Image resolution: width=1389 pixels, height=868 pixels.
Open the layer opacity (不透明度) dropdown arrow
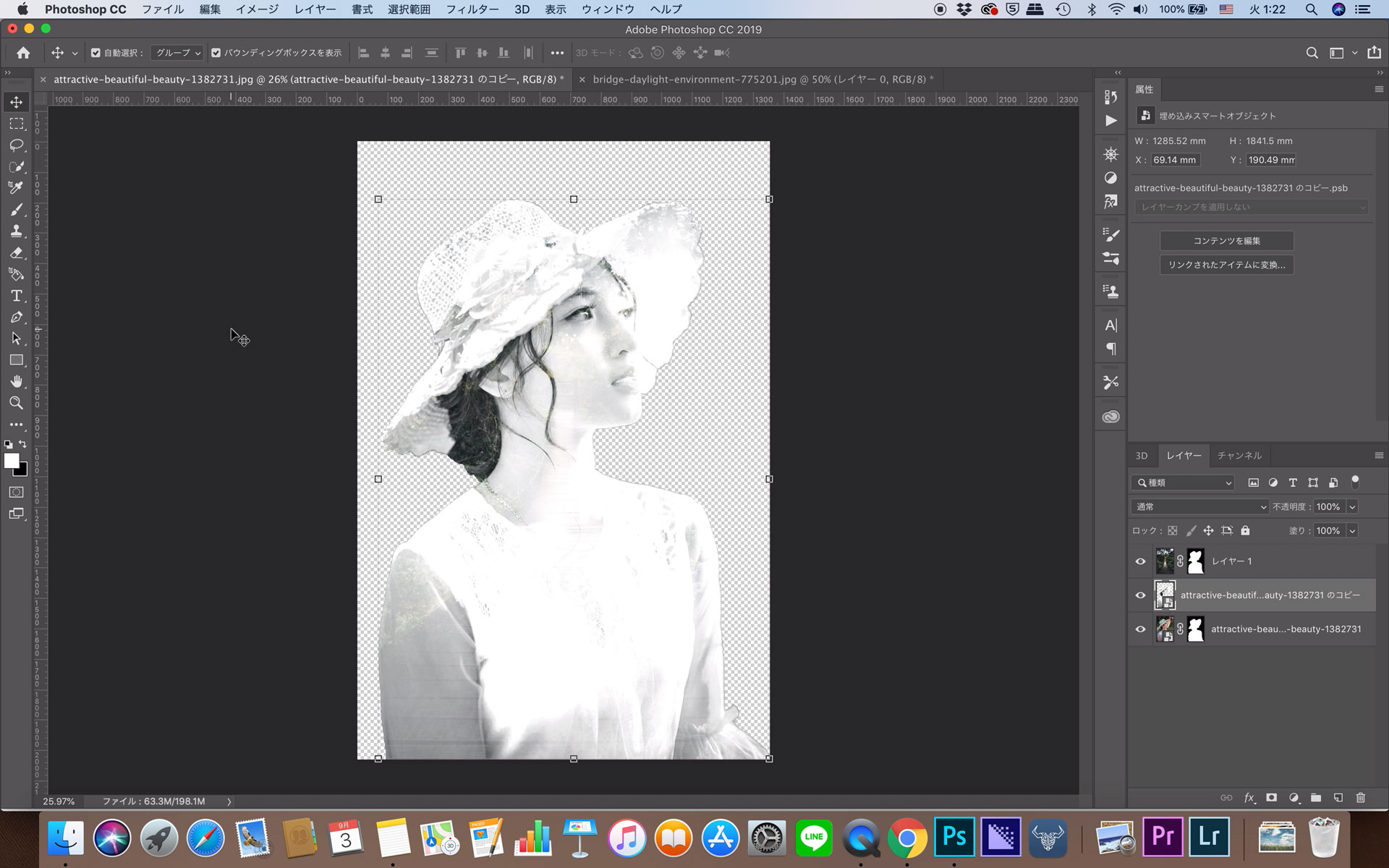tap(1351, 506)
